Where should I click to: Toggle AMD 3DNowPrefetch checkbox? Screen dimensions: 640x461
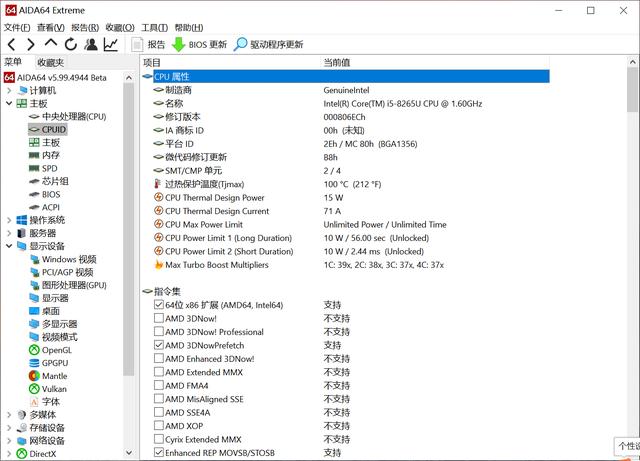click(x=159, y=345)
